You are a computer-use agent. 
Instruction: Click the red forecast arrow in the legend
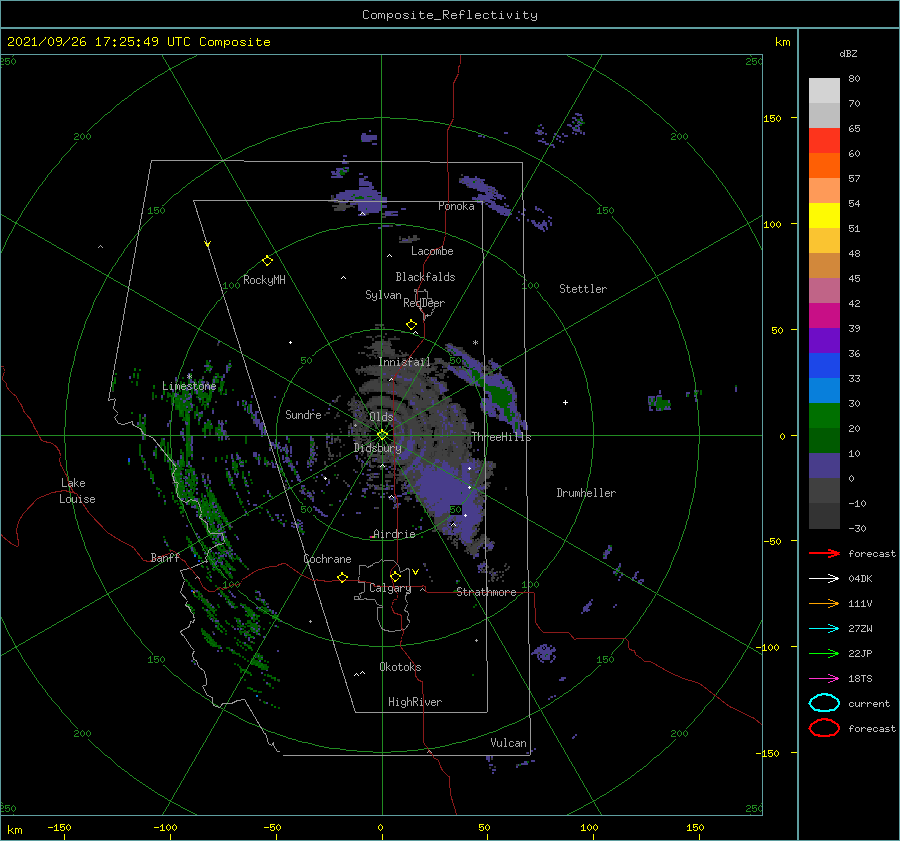click(x=824, y=553)
